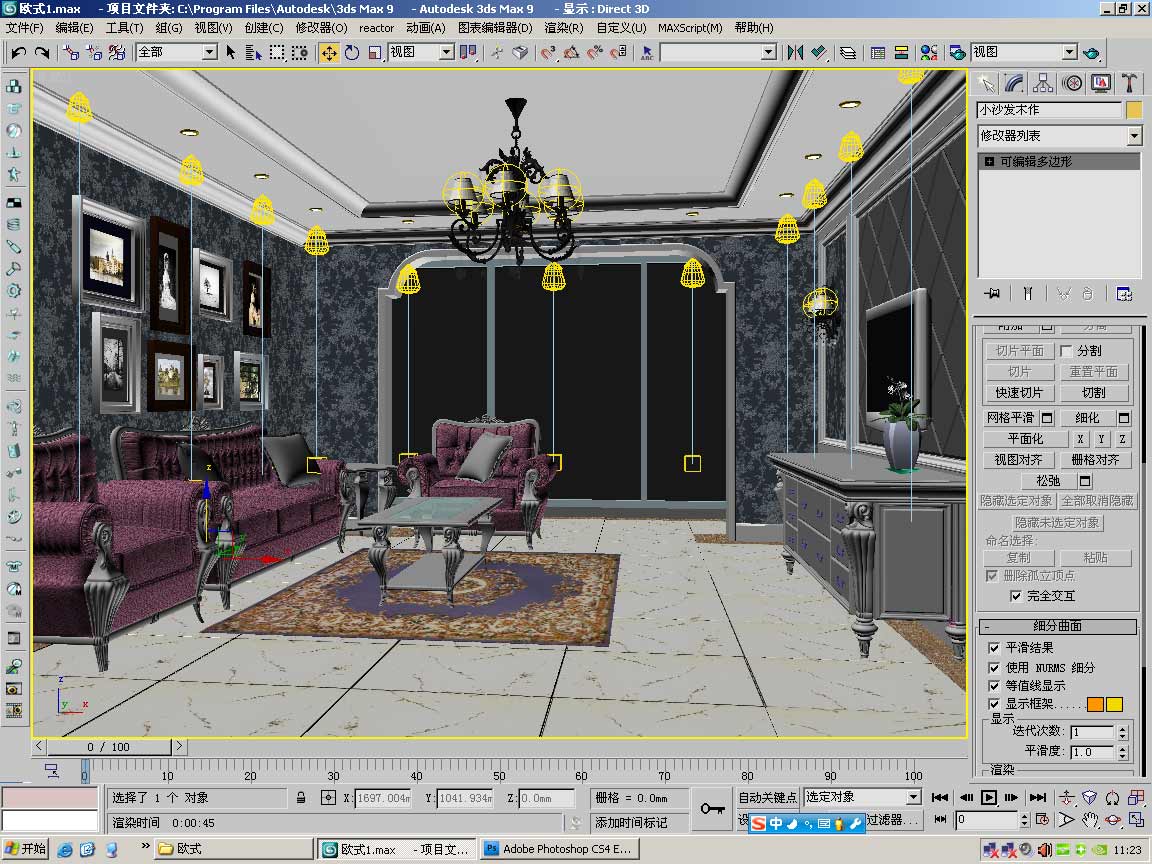Click the Rectangular Selection Region icon

click(276, 52)
